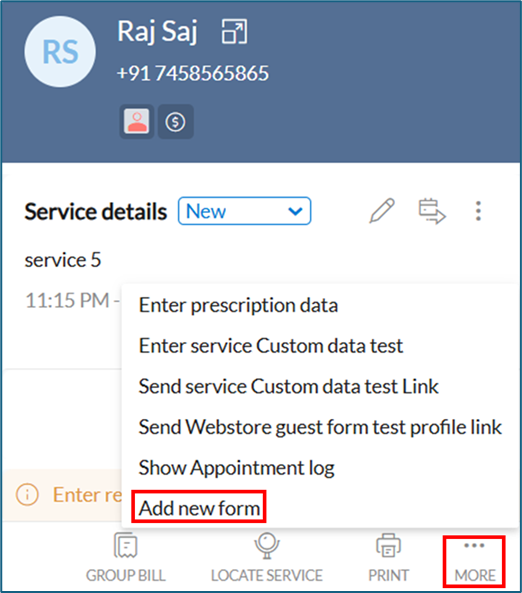522x593 pixels.
Task: Open the MORE options button
Action: pyautogui.click(x=475, y=561)
